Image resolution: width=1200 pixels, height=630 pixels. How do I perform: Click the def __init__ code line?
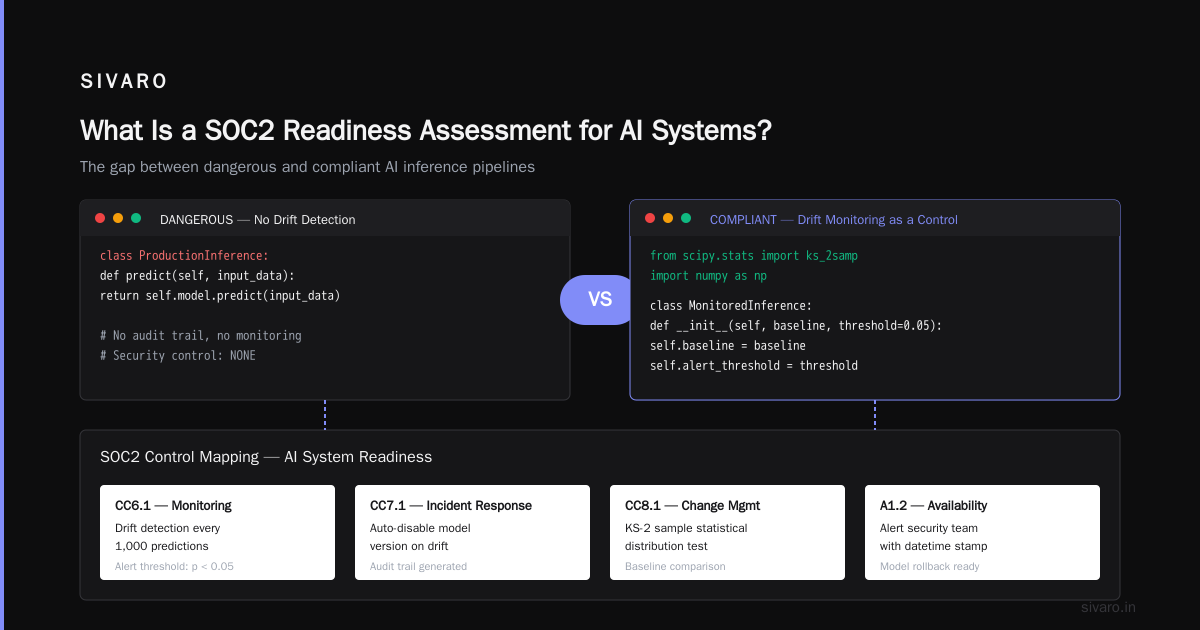pos(796,326)
